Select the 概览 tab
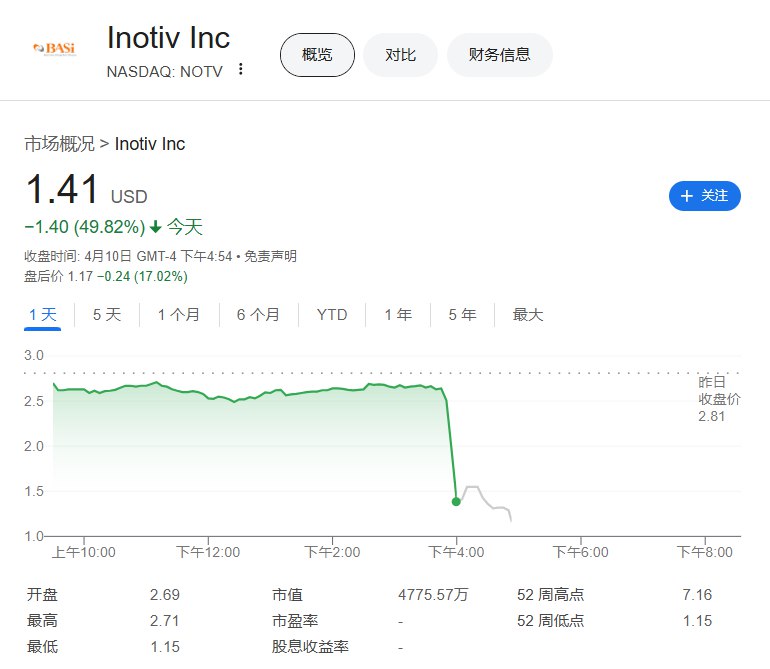This screenshot has width=770, height=669. (317, 55)
